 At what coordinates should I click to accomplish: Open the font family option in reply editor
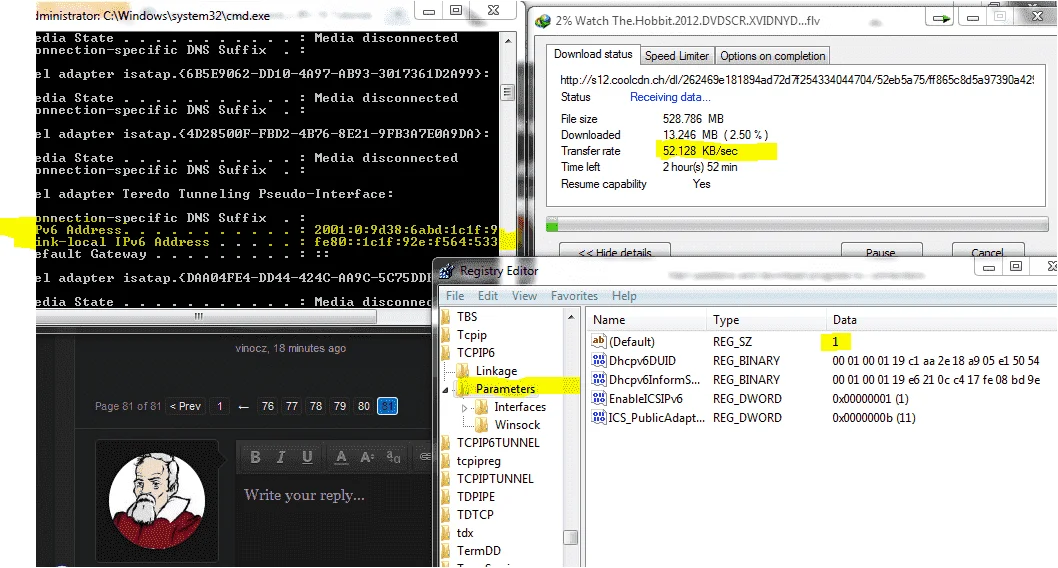(x=393, y=457)
